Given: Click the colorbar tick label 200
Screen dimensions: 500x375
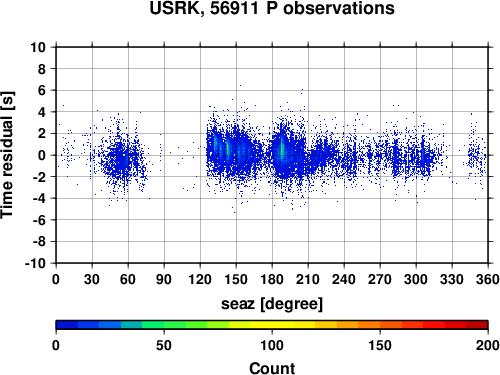Looking at the screenshot, I should [488, 345].
